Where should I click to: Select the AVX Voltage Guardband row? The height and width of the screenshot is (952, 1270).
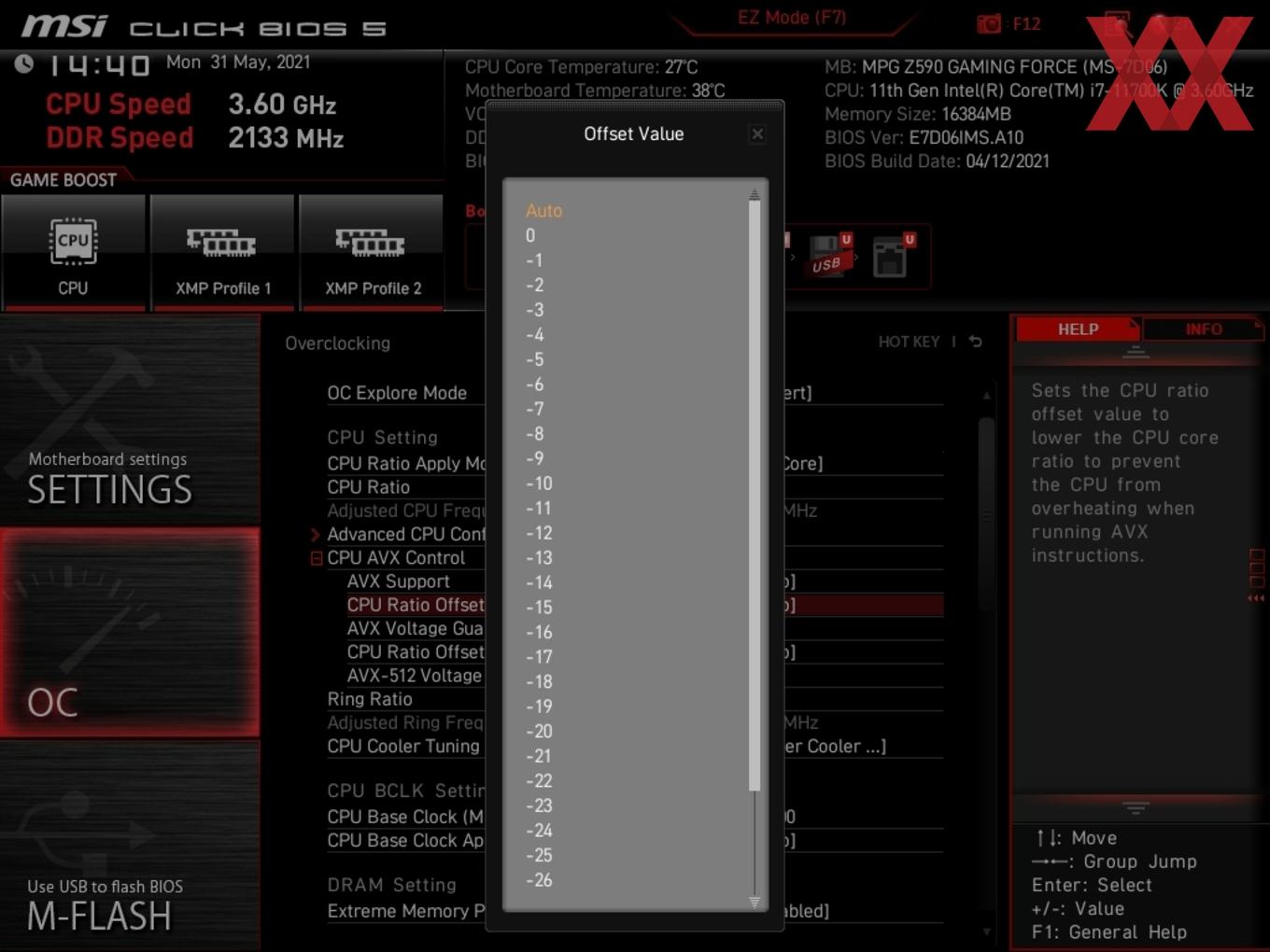[644, 629]
